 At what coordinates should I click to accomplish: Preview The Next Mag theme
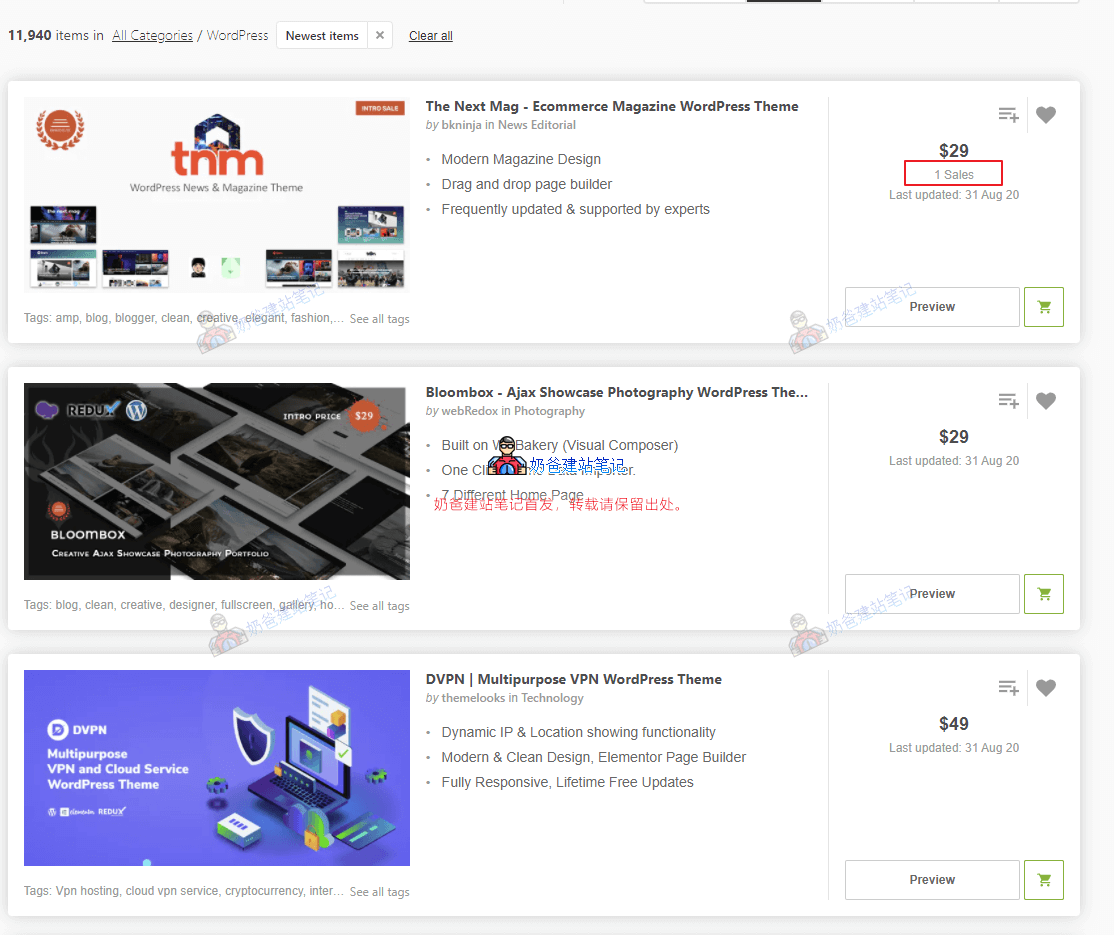click(932, 307)
